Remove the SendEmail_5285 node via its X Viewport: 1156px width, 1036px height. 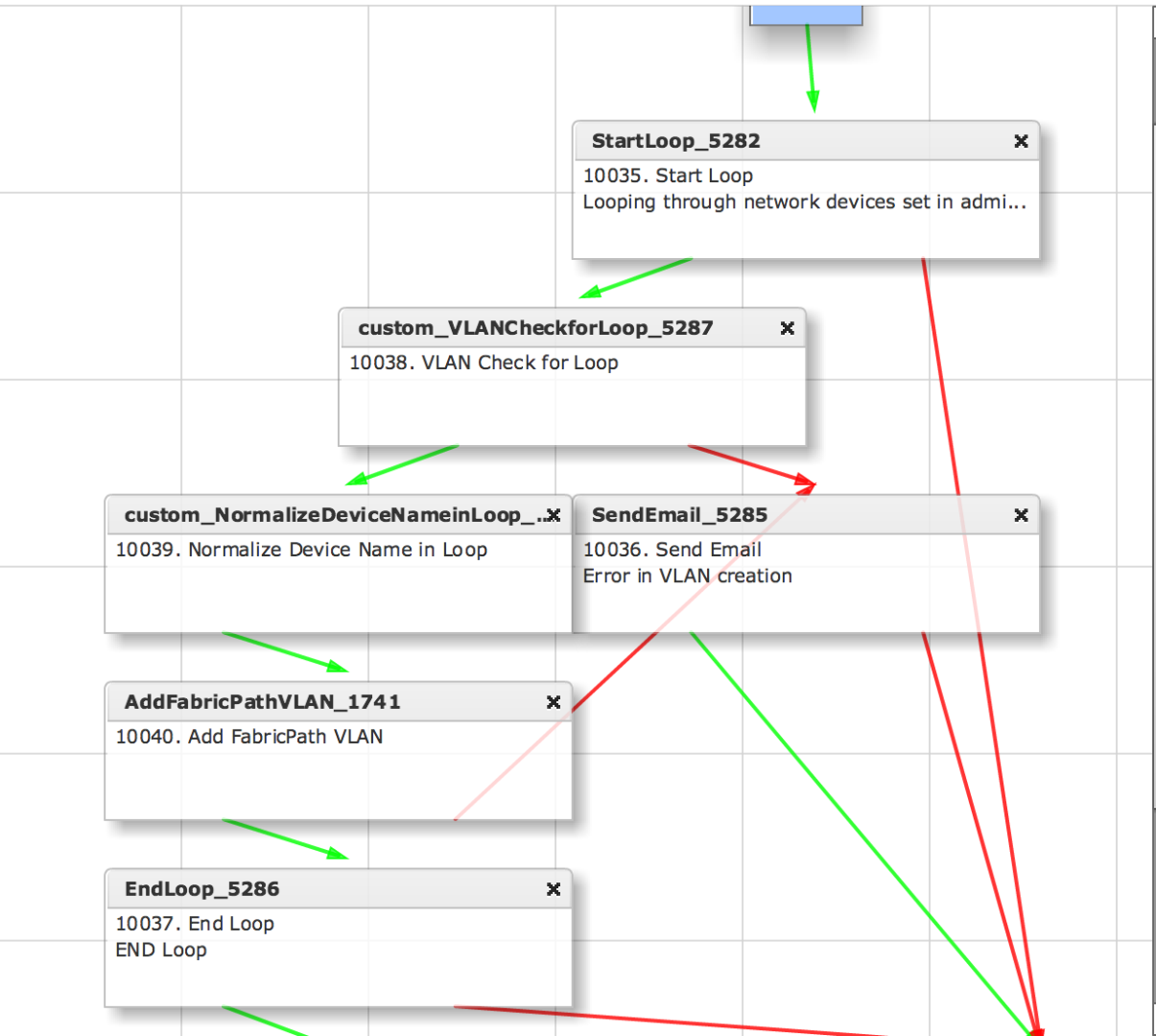point(1021,515)
